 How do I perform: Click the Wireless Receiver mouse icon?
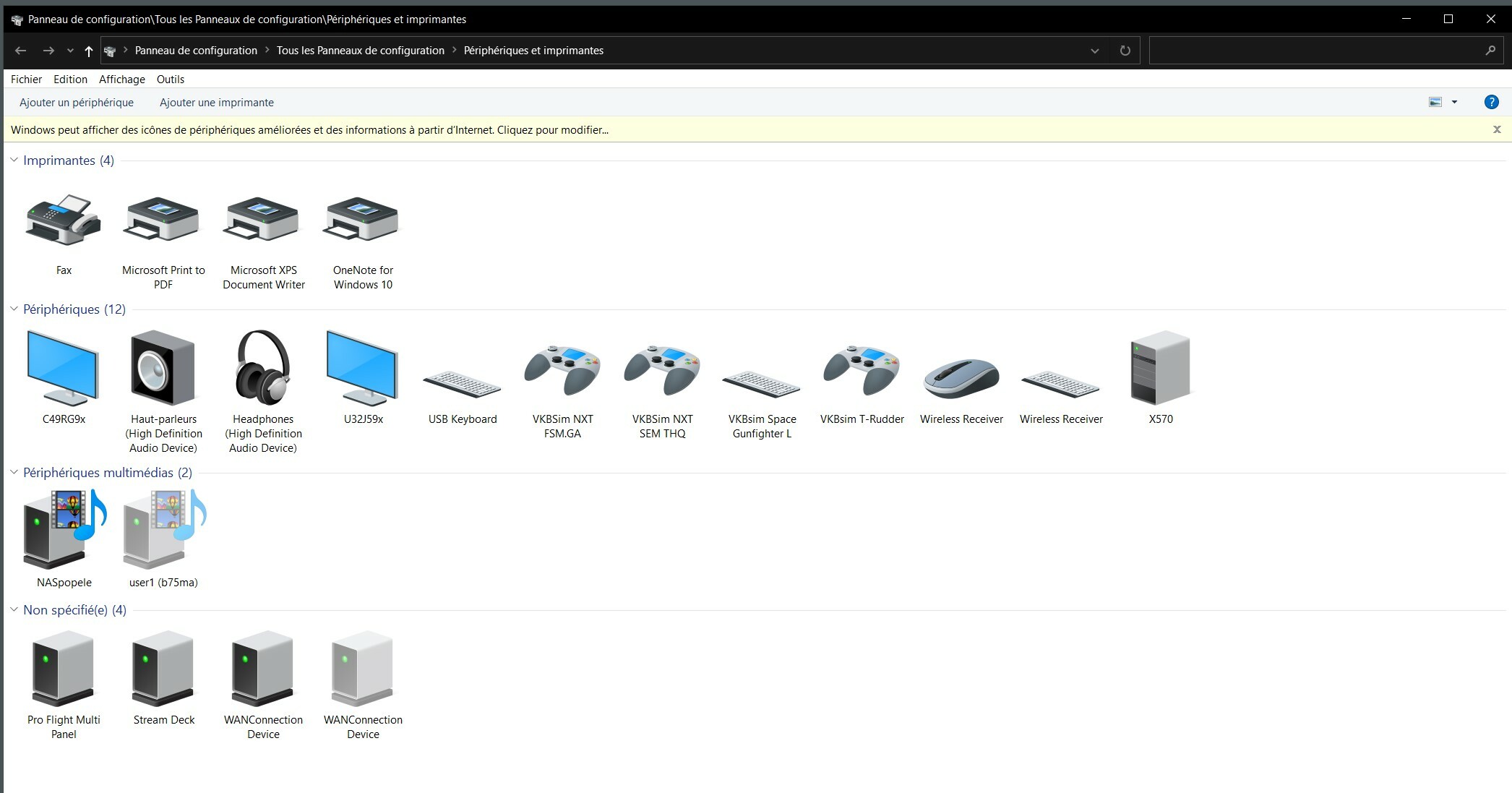pyautogui.click(x=961, y=378)
